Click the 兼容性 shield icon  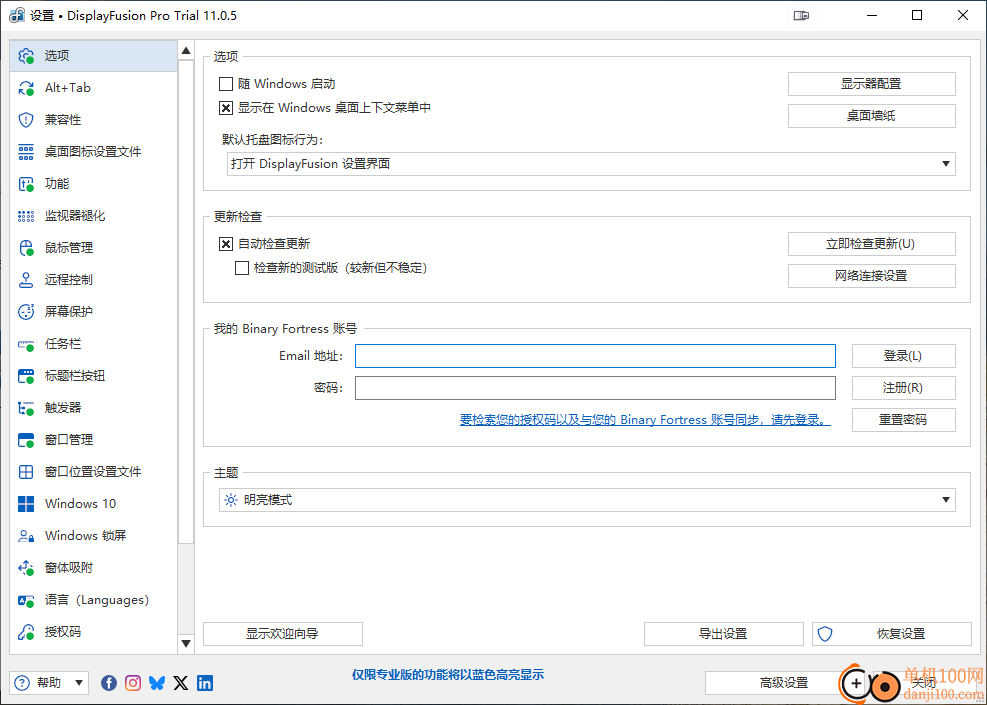[x=26, y=120]
